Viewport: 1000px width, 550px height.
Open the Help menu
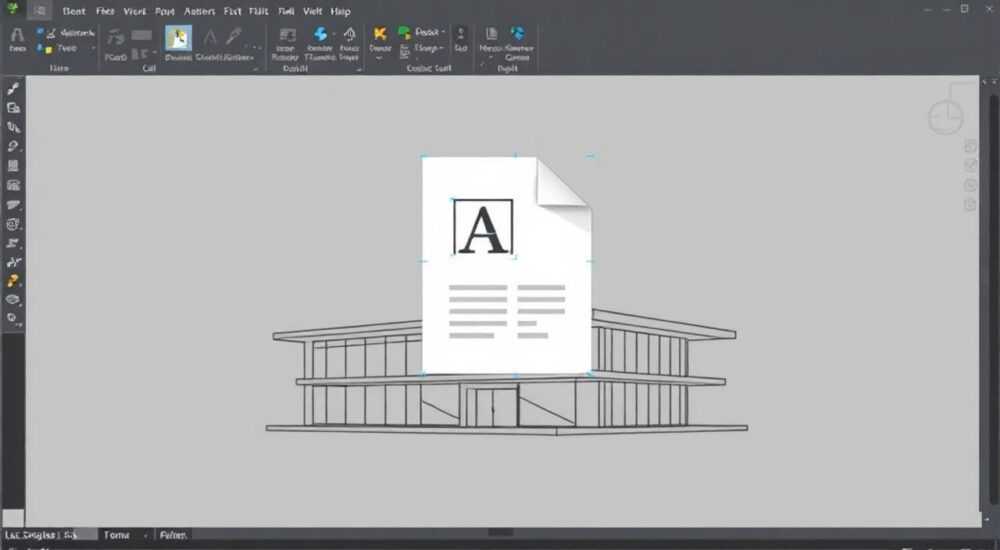(x=341, y=11)
